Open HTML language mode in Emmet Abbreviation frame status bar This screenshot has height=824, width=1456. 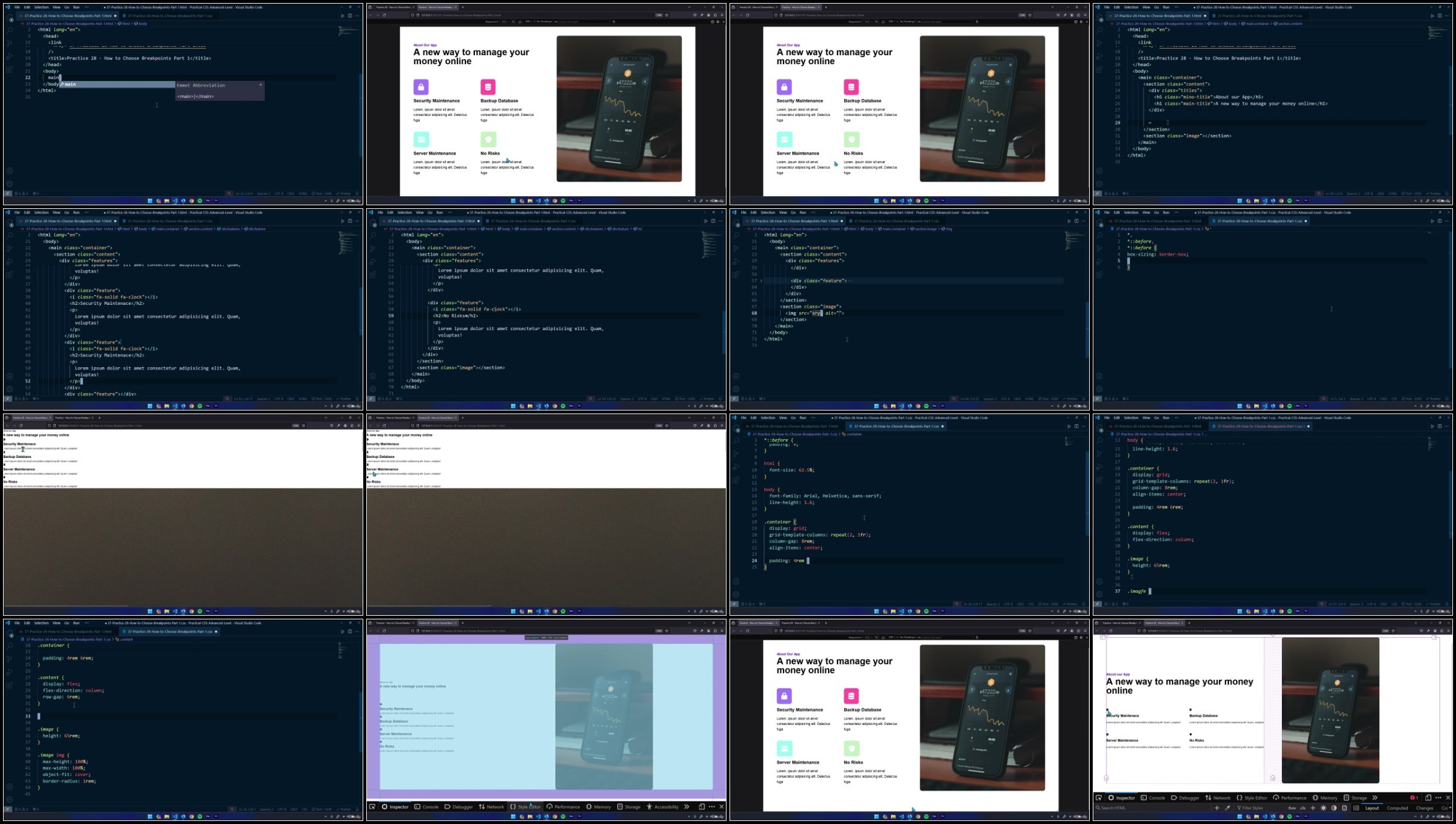303,194
